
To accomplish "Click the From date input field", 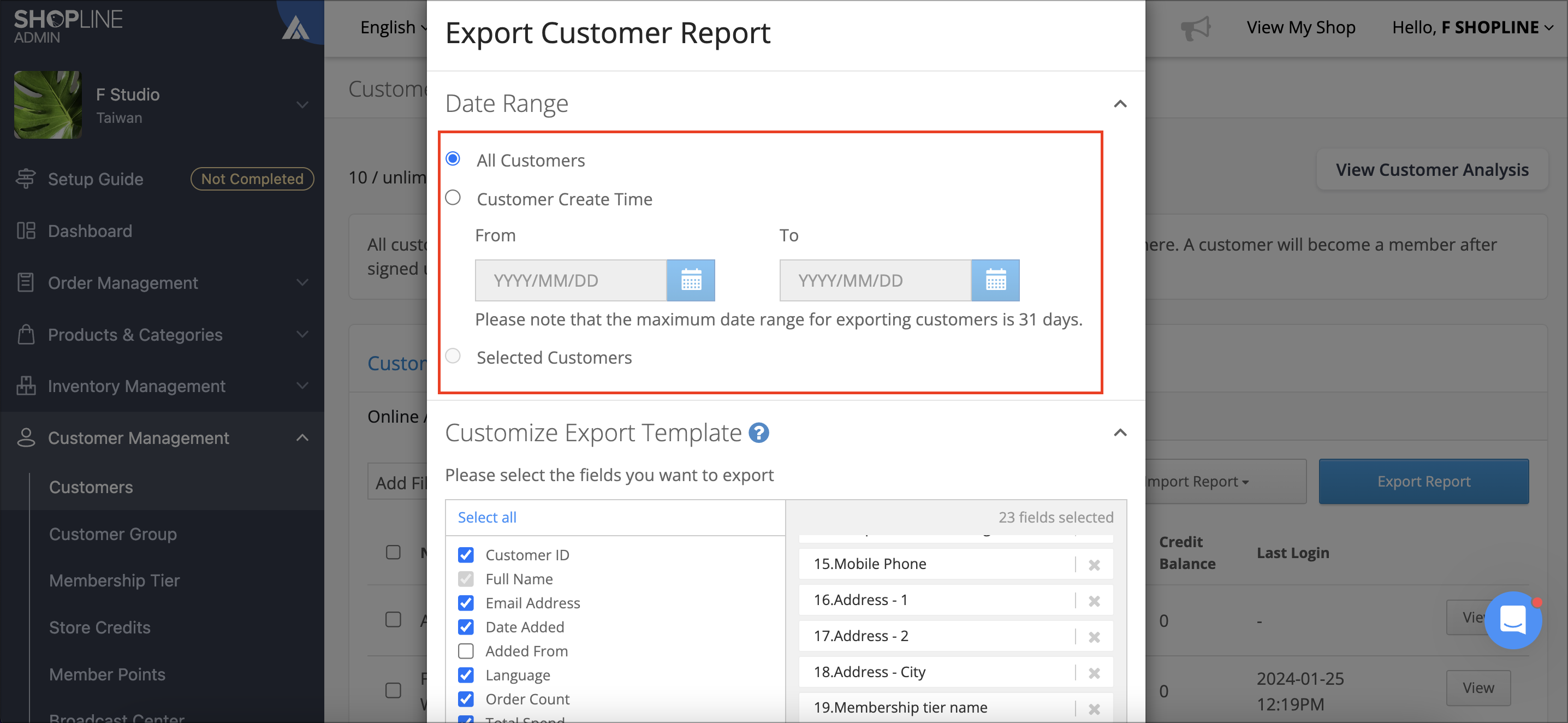I will pos(571,281).
